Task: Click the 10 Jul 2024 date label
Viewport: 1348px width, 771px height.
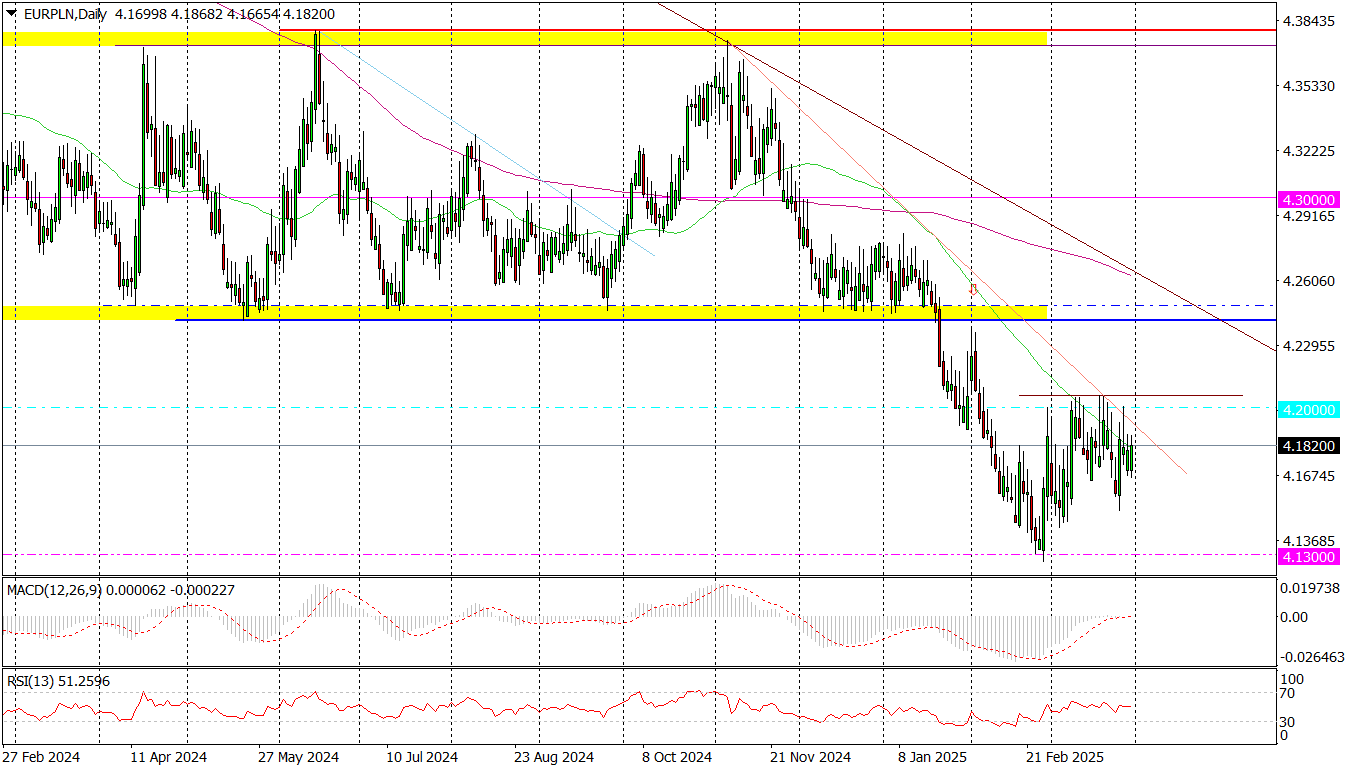Action: pyautogui.click(x=422, y=758)
